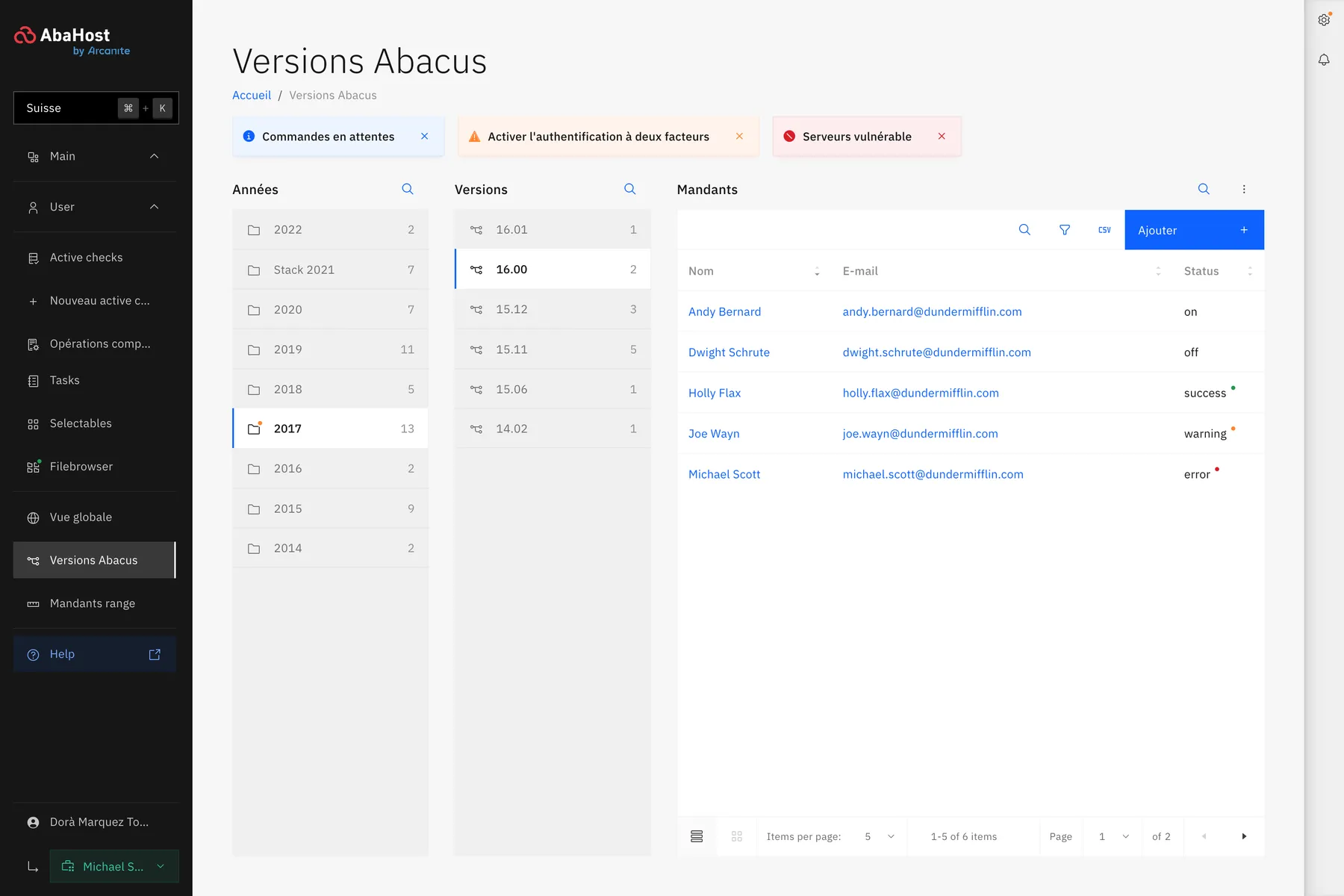Open Dorà Marquez To... user profile

point(95,822)
